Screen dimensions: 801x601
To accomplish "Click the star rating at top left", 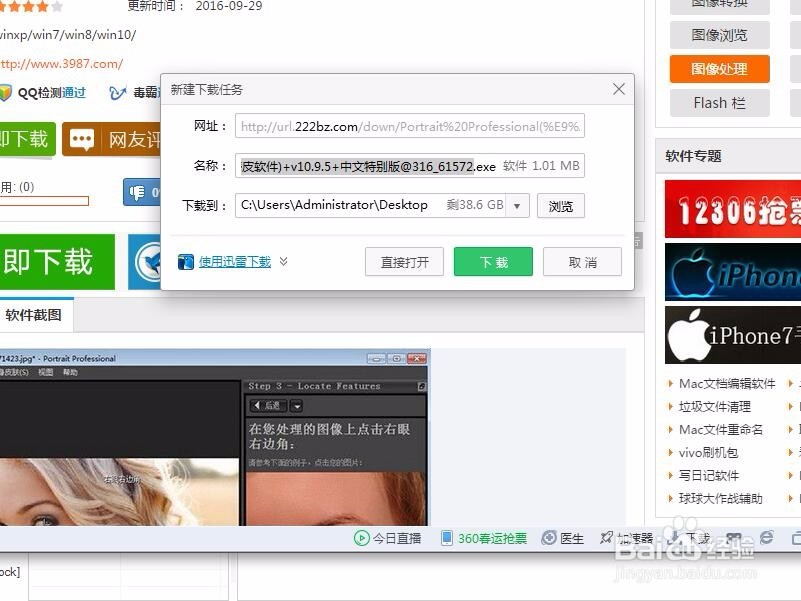I will click(31, 6).
